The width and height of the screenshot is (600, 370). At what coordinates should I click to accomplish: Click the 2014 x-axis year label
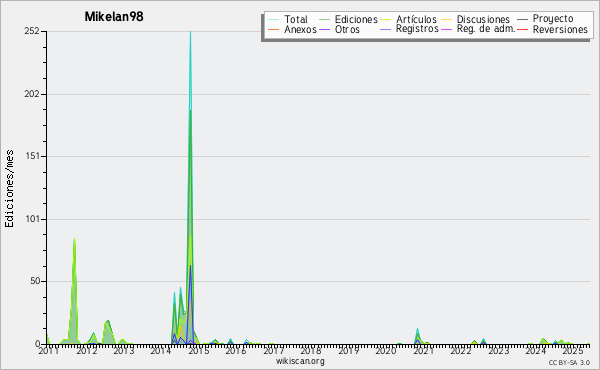[x=161, y=350]
